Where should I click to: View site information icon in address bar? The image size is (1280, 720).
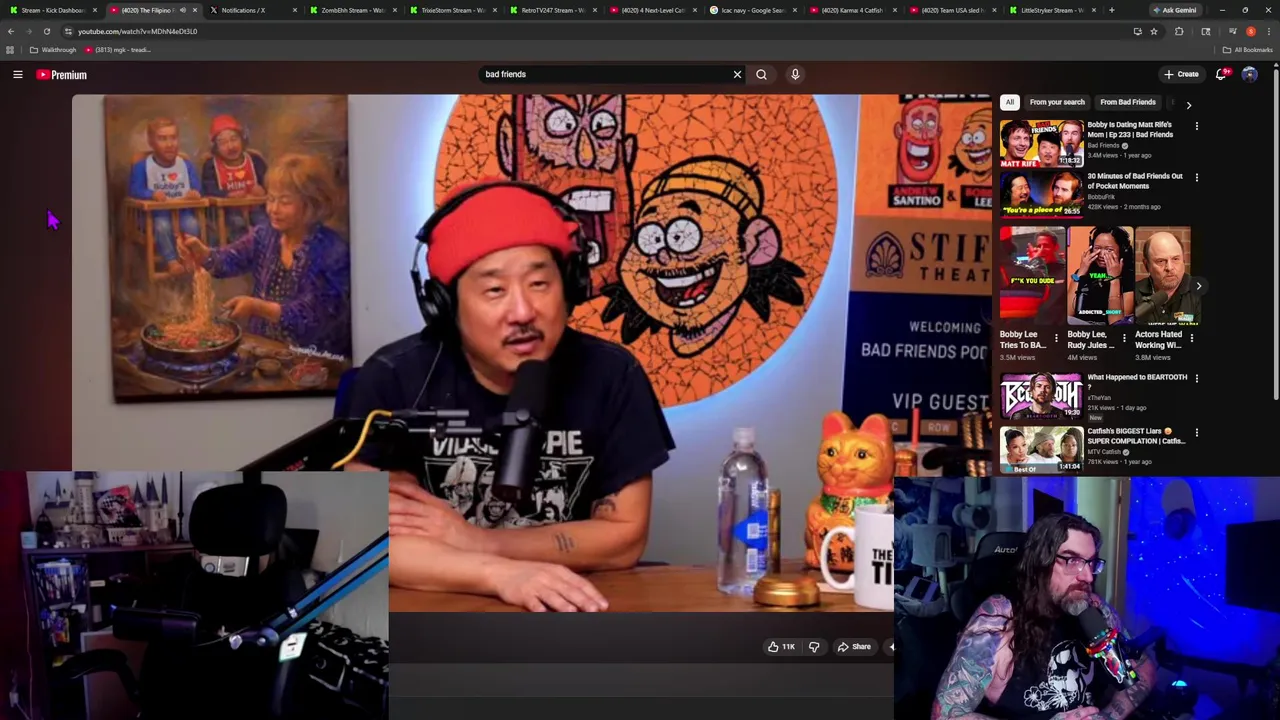(x=68, y=31)
